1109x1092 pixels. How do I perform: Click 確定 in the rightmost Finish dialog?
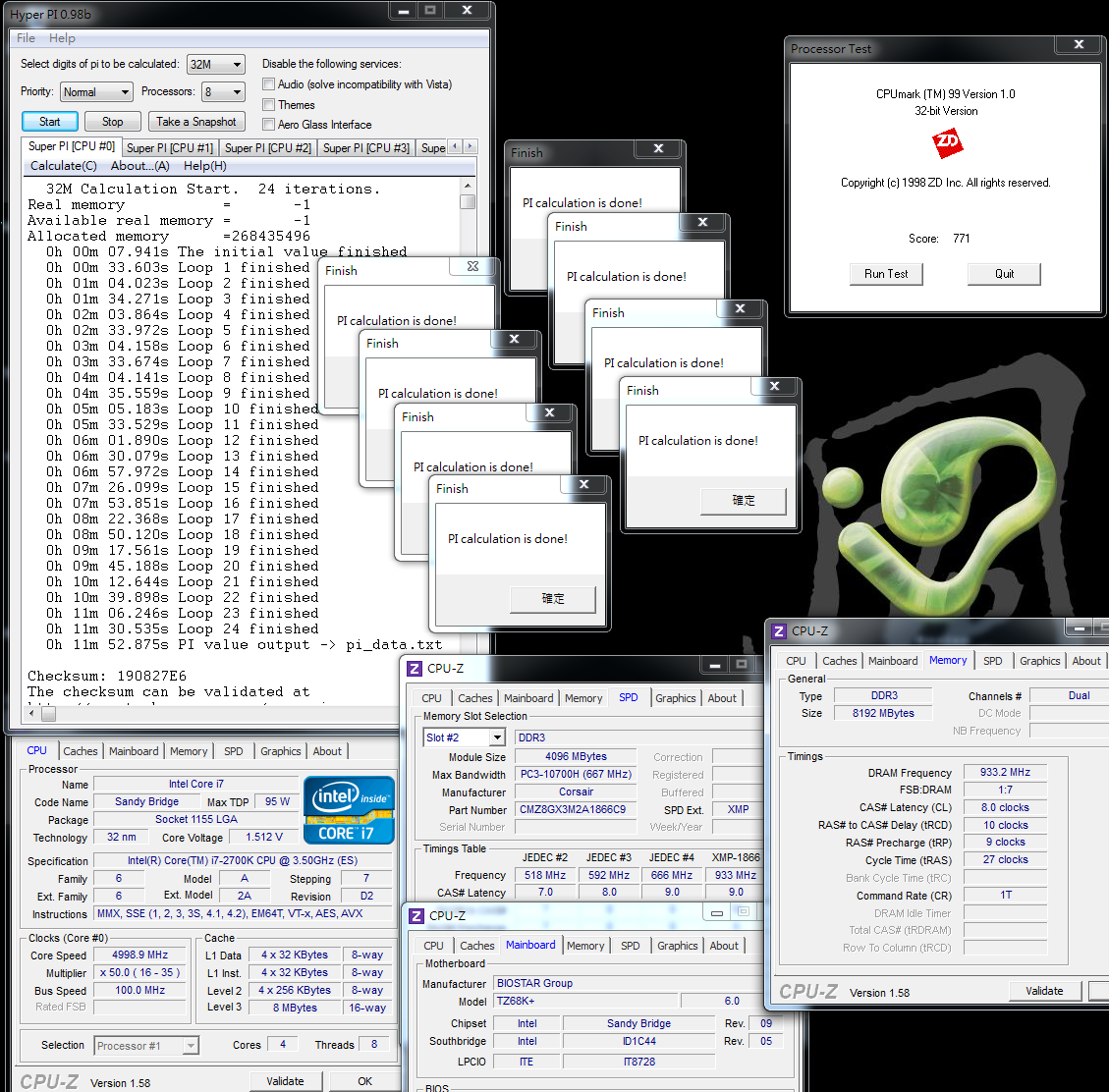click(744, 501)
